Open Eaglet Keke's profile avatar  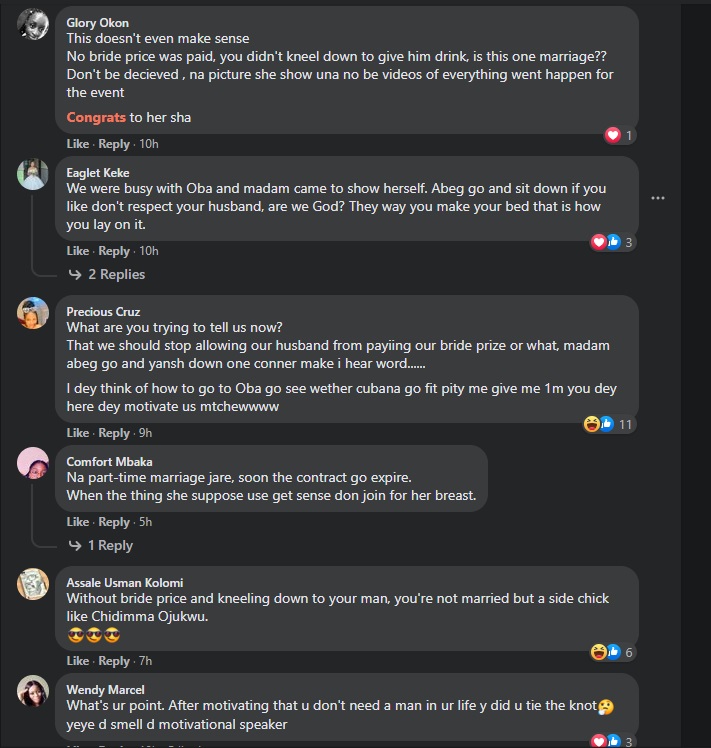click(33, 173)
